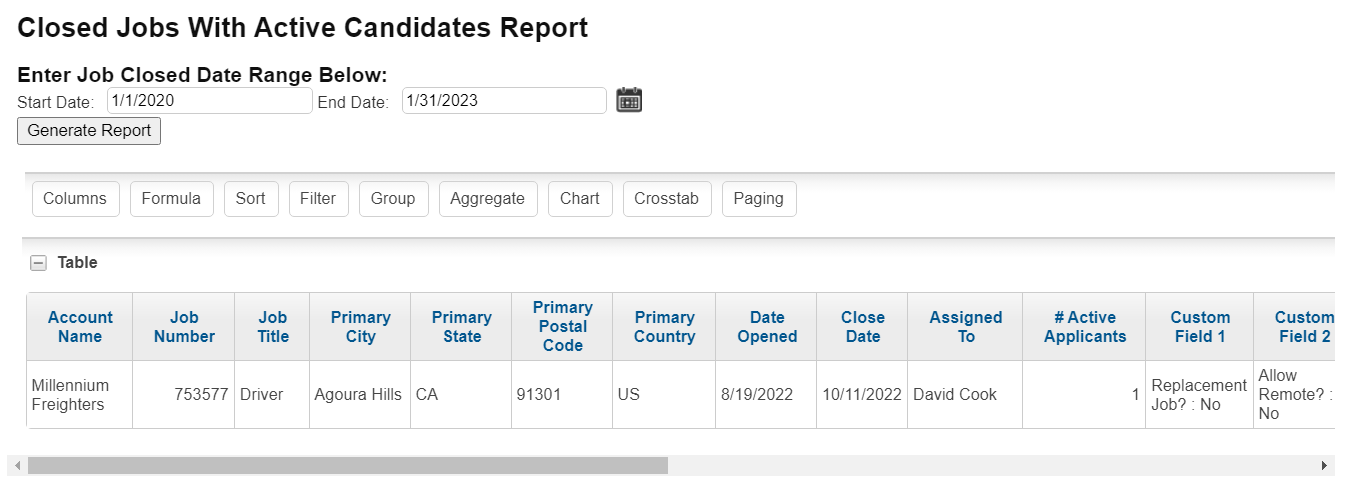Open the Columns options
Image resolution: width=1347 pixels, height=492 pixels.
(x=75, y=199)
